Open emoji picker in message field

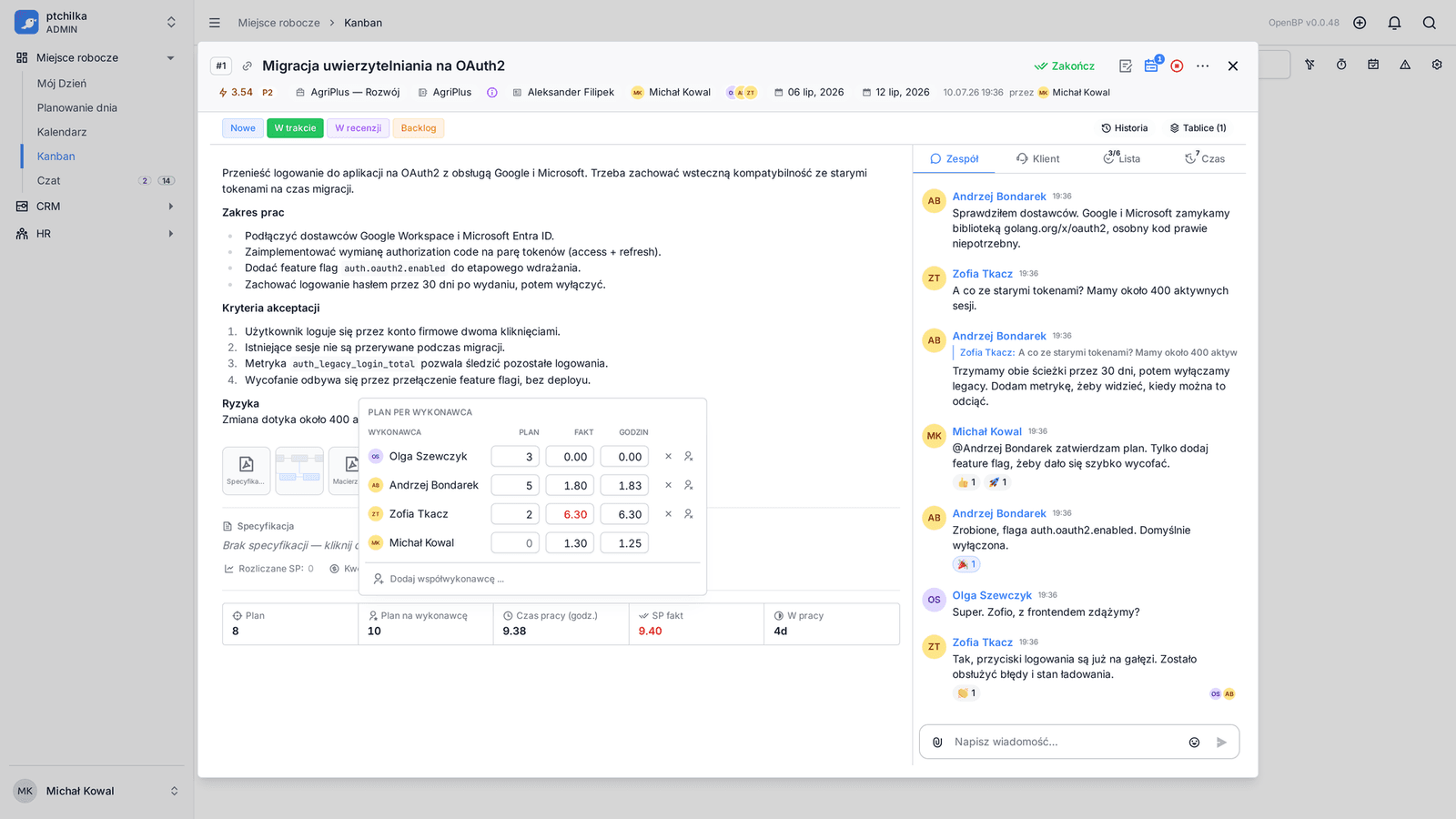coord(1194,742)
